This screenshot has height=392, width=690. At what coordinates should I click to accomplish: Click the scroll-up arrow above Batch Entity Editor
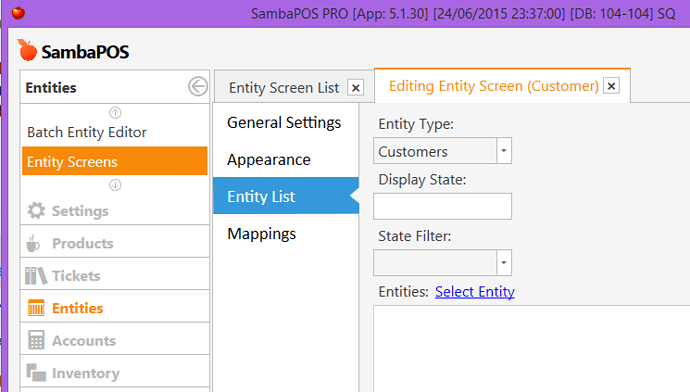coord(115,113)
